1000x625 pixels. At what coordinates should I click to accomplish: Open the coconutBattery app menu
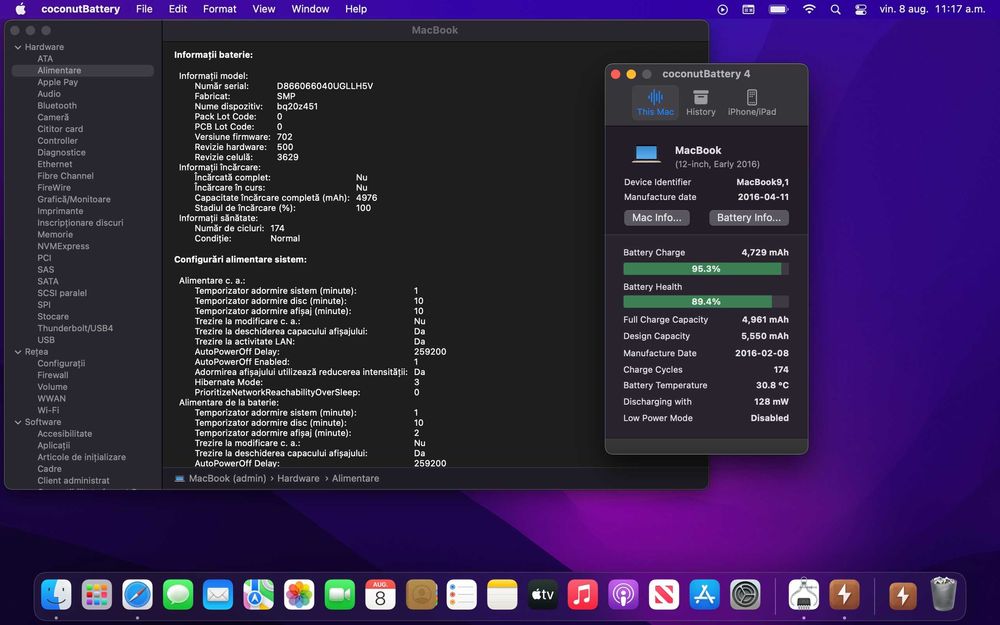[80, 9]
